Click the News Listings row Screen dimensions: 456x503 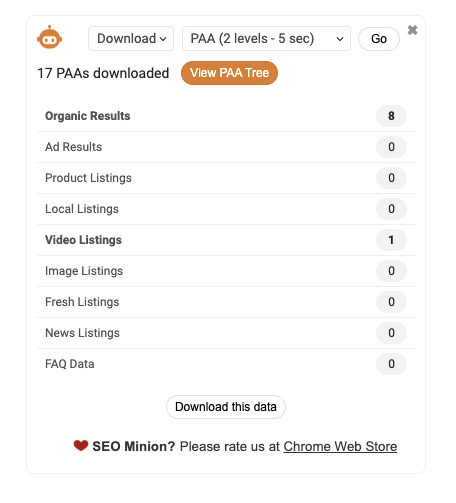[226, 333]
